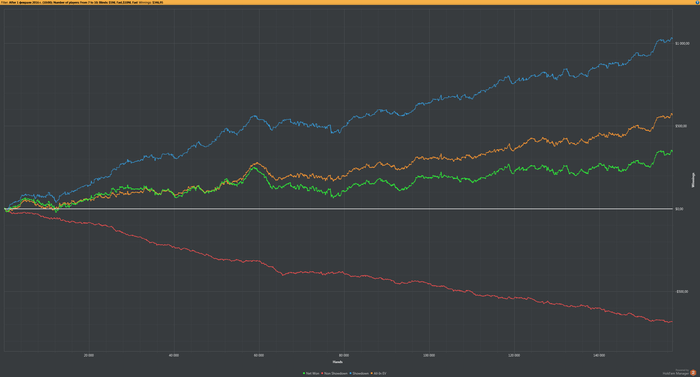Click the 60 000 hands axis label

(259, 356)
